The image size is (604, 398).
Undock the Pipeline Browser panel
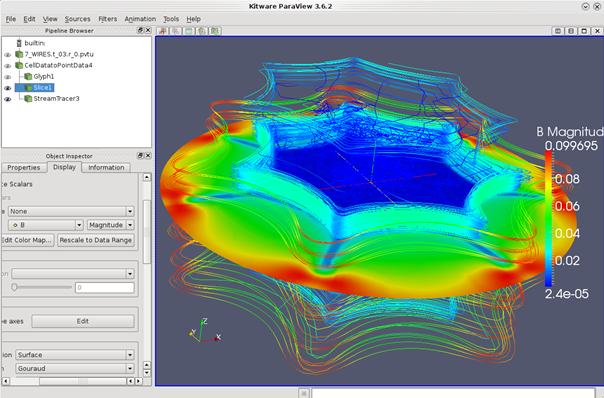[141, 30]
